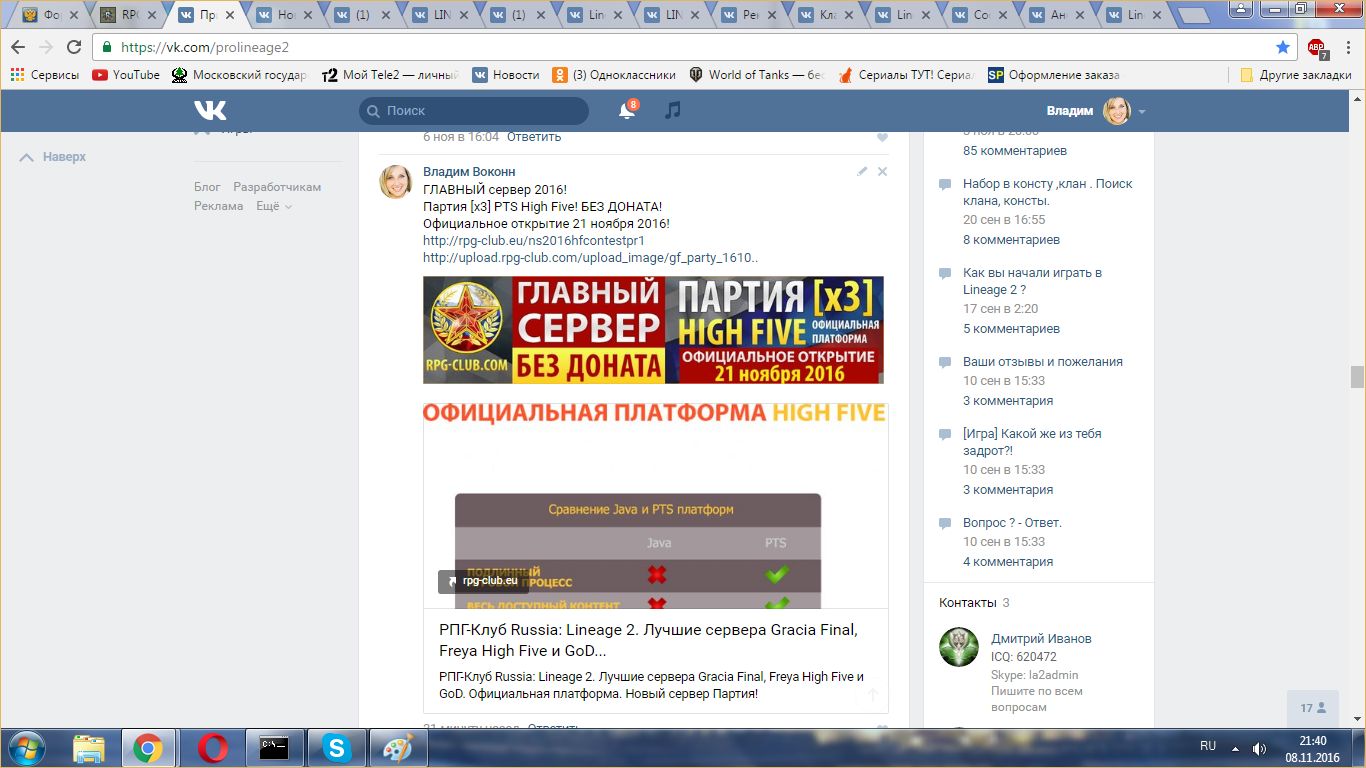
Task: Delete the Владим Воконн post
Action: 882,172
